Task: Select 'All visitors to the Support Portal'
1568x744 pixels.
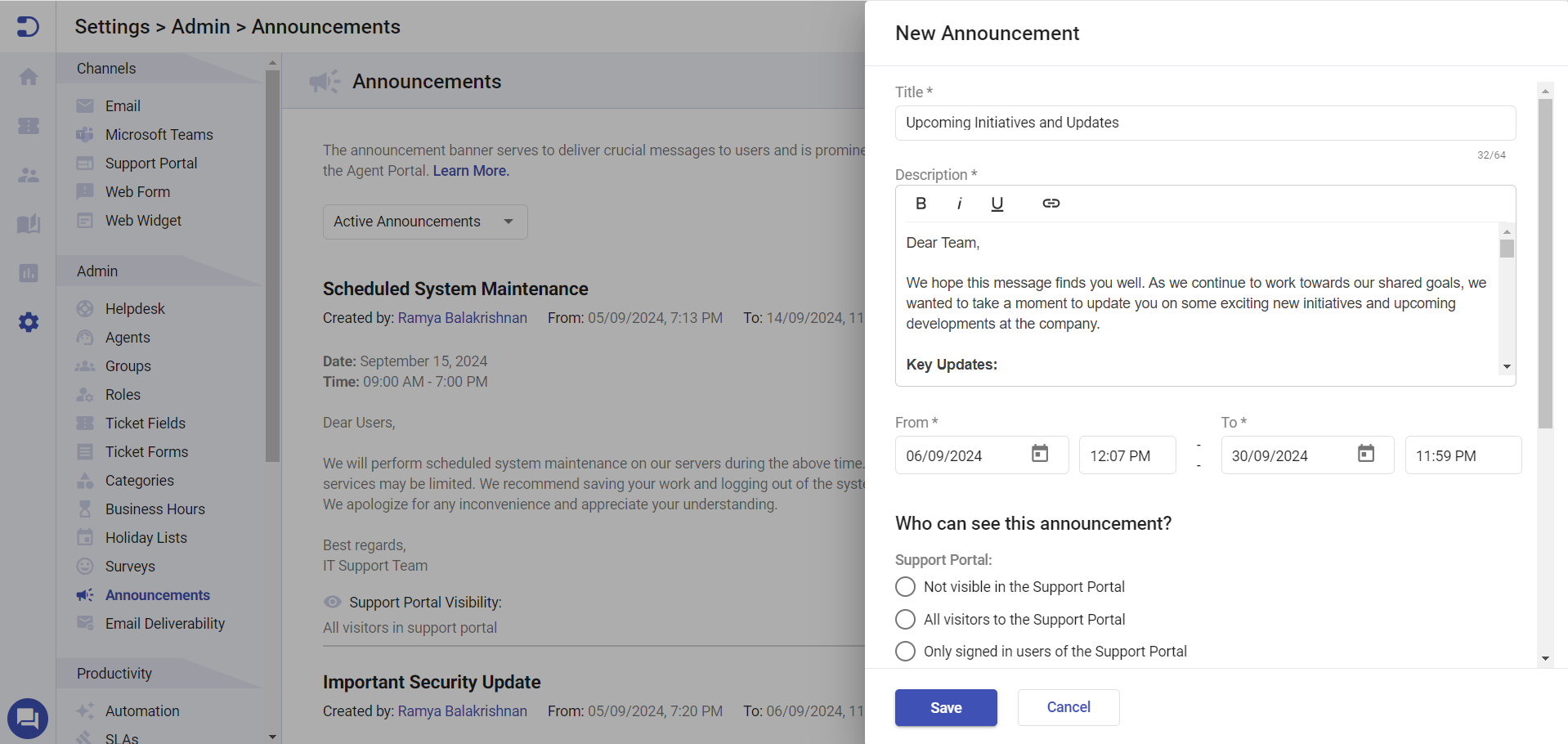Action: (x=905, y=619)
